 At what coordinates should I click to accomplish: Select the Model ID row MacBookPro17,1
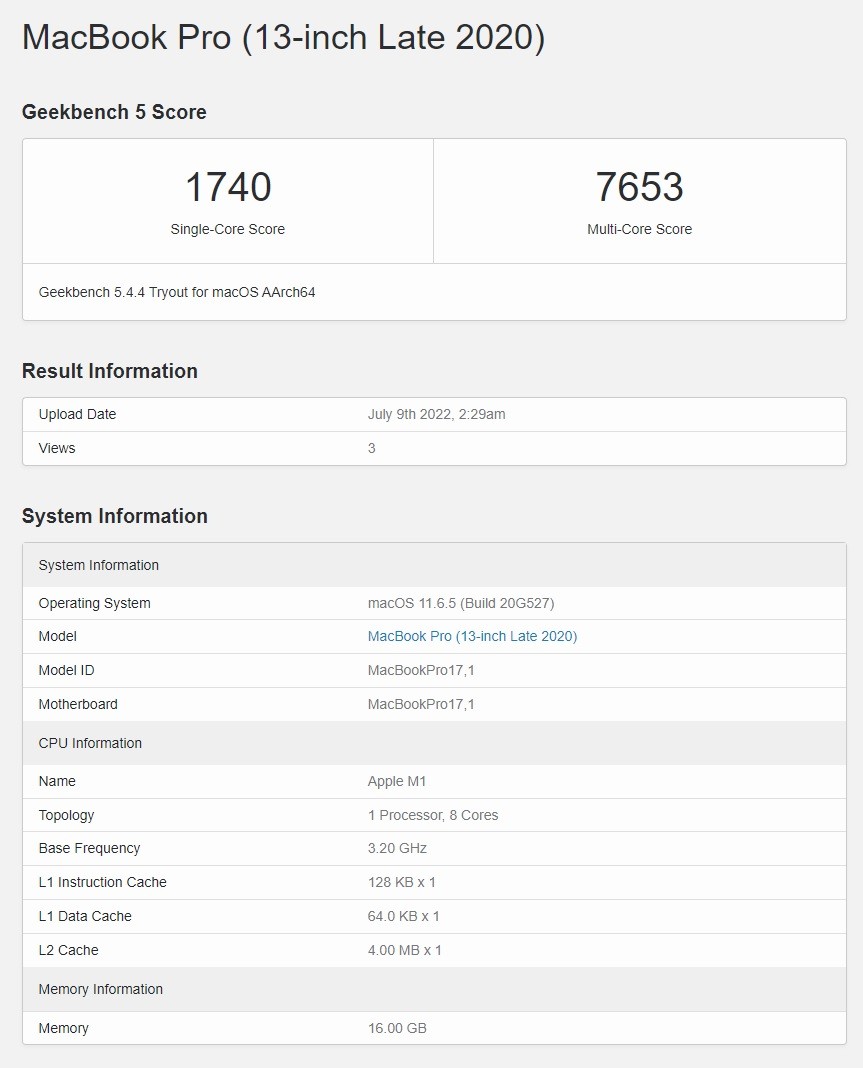(434, 670)
